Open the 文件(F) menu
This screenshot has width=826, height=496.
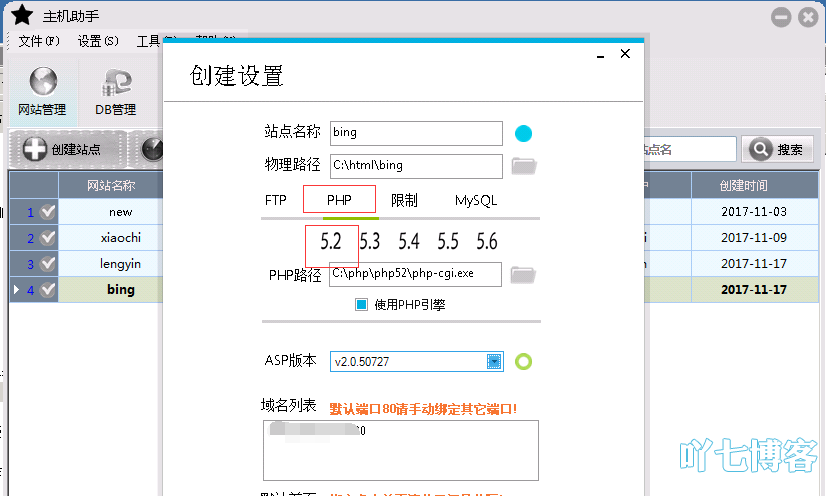40,41
